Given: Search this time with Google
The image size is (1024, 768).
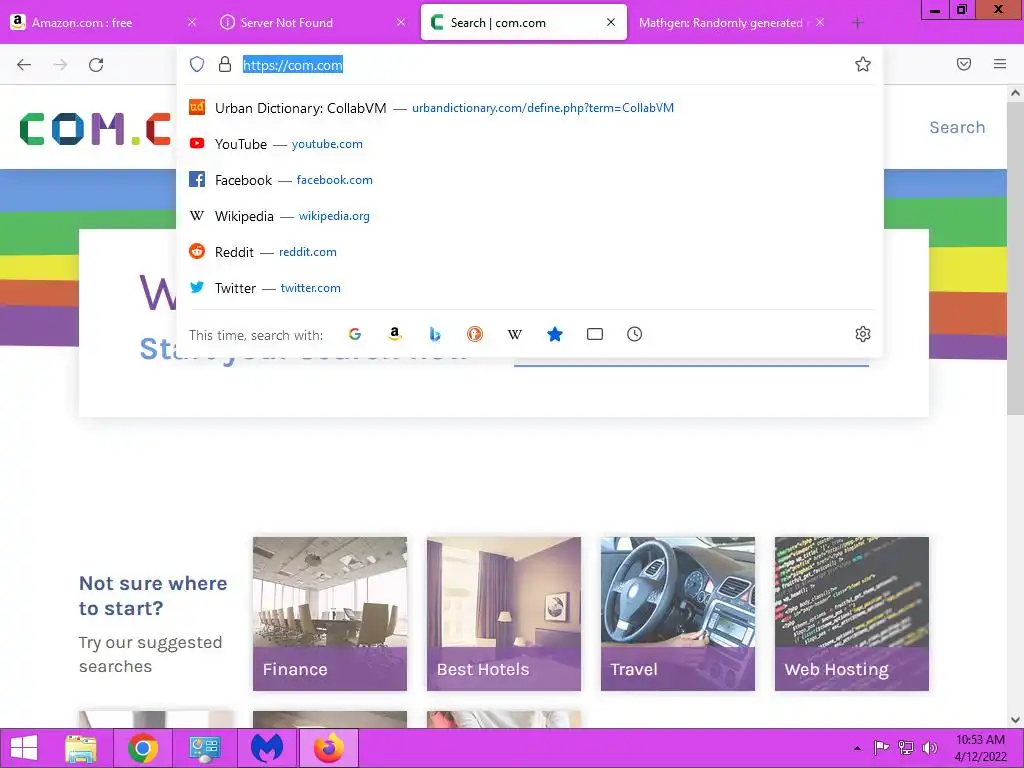Looking at the screenshot, I should (355, 334).
